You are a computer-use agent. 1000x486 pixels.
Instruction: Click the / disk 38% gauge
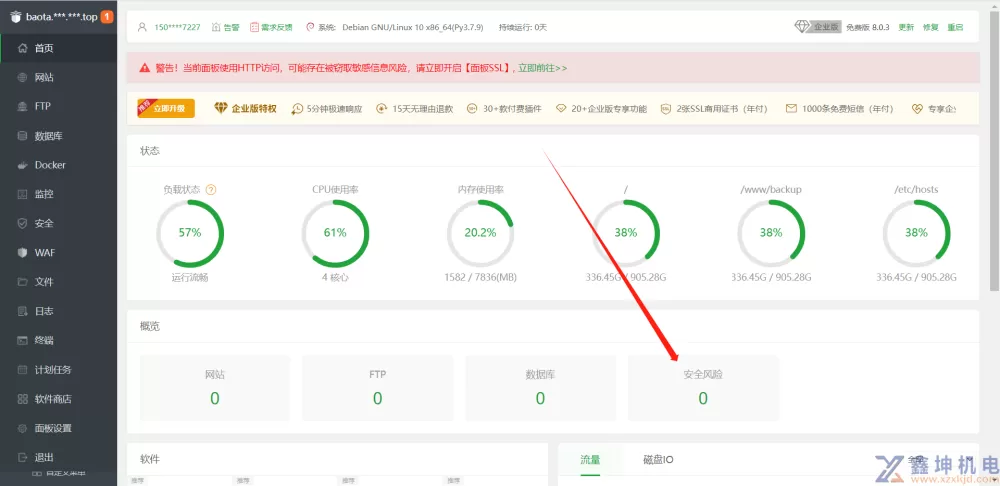pyautogui.click(x=626, y=233)
